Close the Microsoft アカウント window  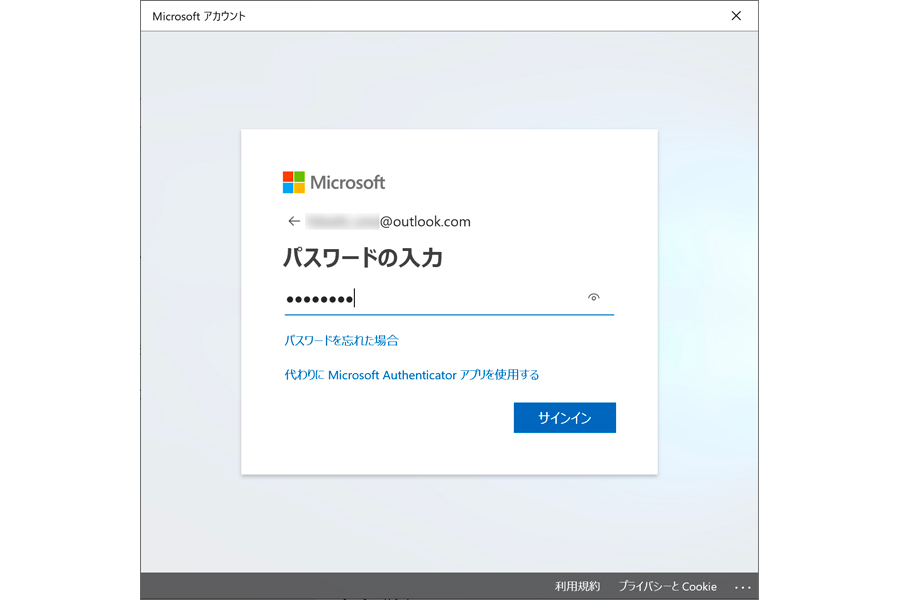[x=737, y=16]
